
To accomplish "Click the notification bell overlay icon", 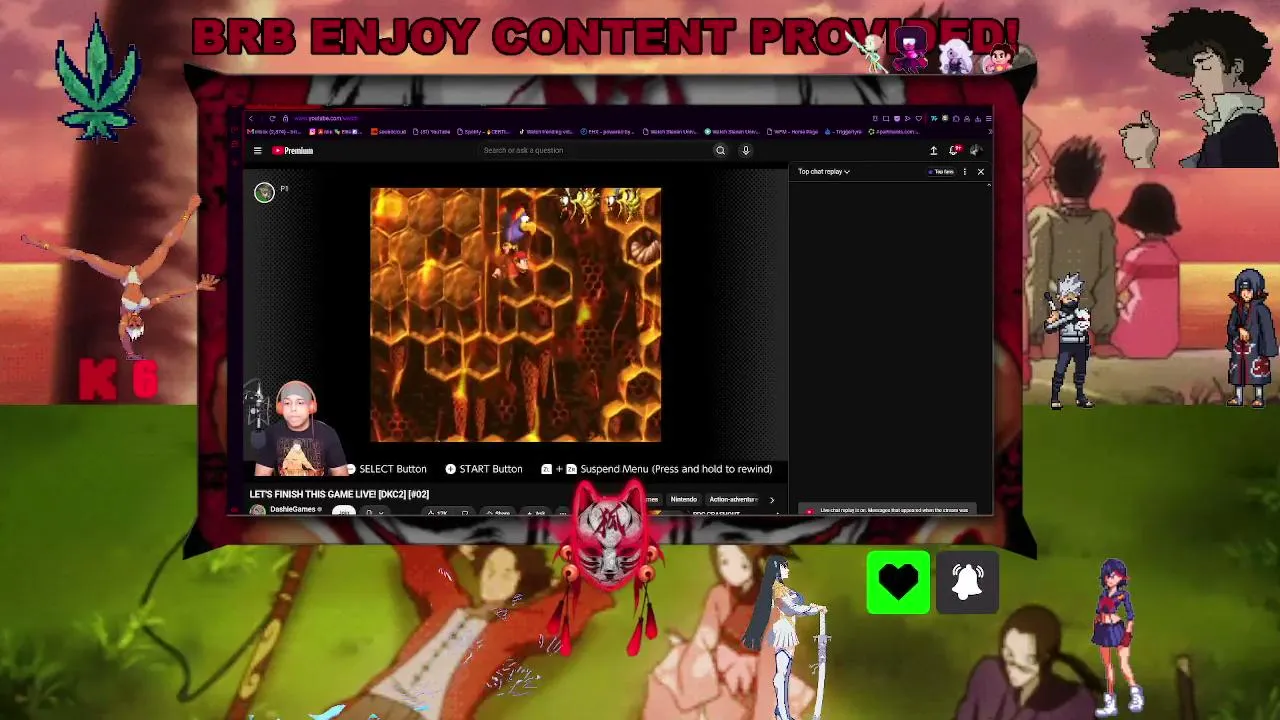I will pyautogui.click(x=967, y=582).
